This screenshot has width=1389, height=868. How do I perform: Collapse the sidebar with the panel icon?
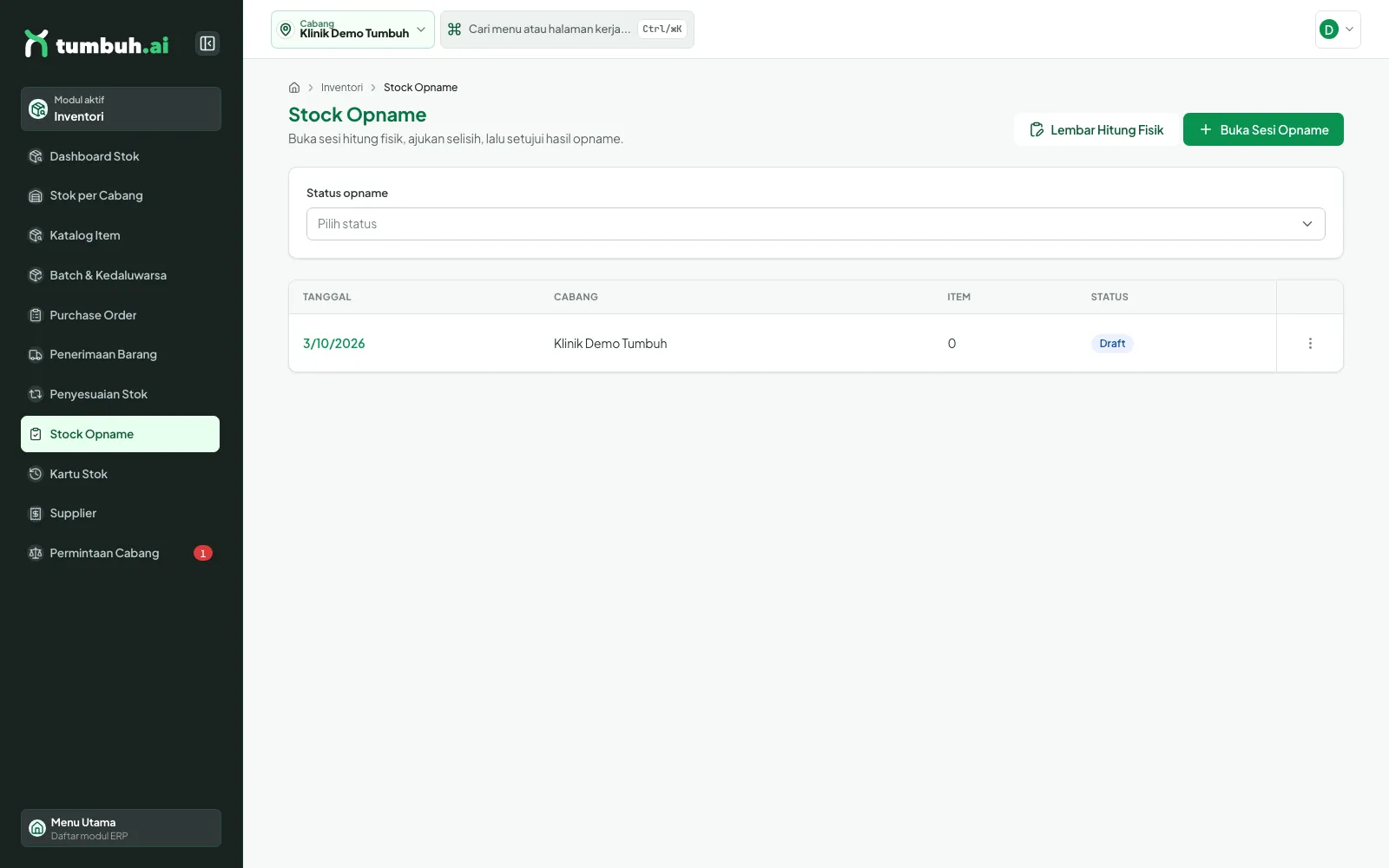coord(207,43)
